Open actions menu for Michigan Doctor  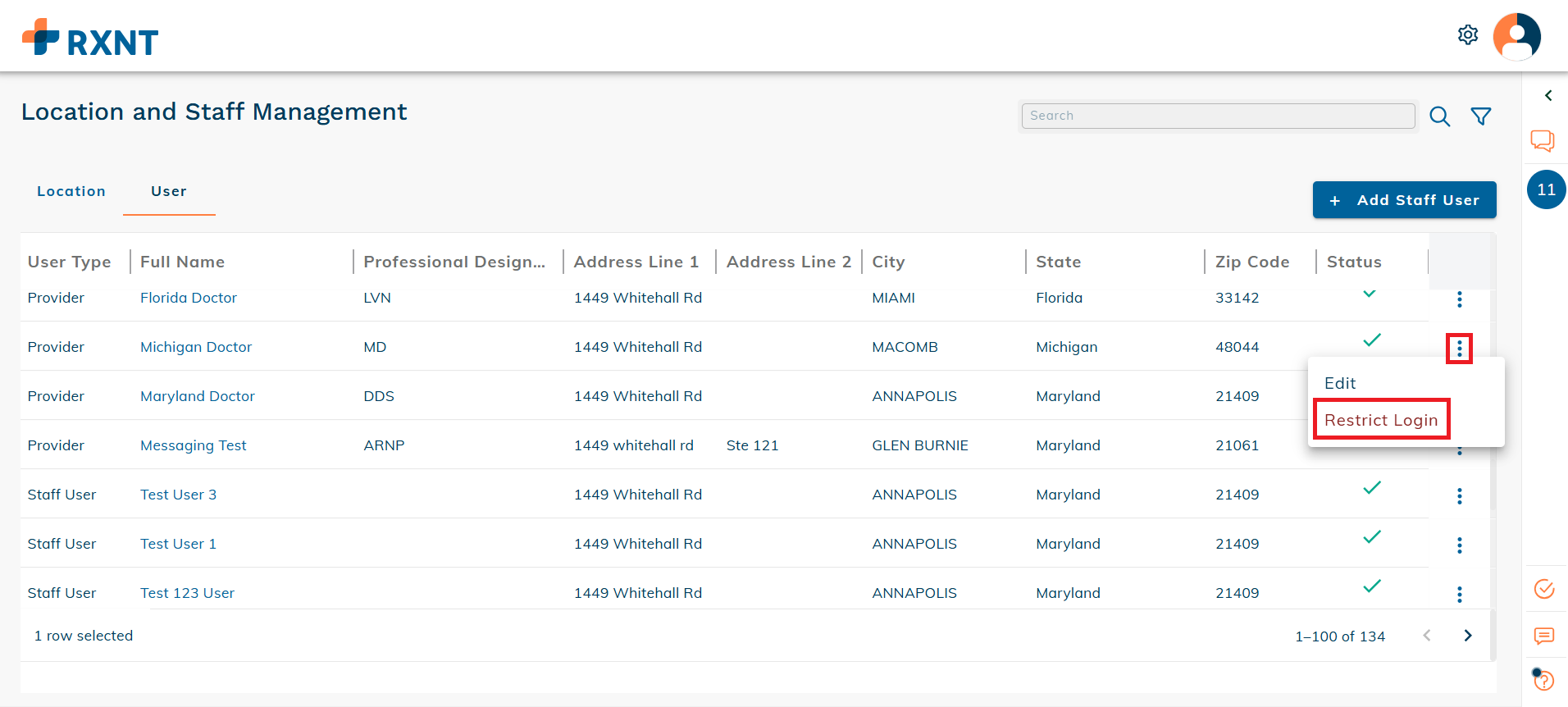tap(1460, 349)
